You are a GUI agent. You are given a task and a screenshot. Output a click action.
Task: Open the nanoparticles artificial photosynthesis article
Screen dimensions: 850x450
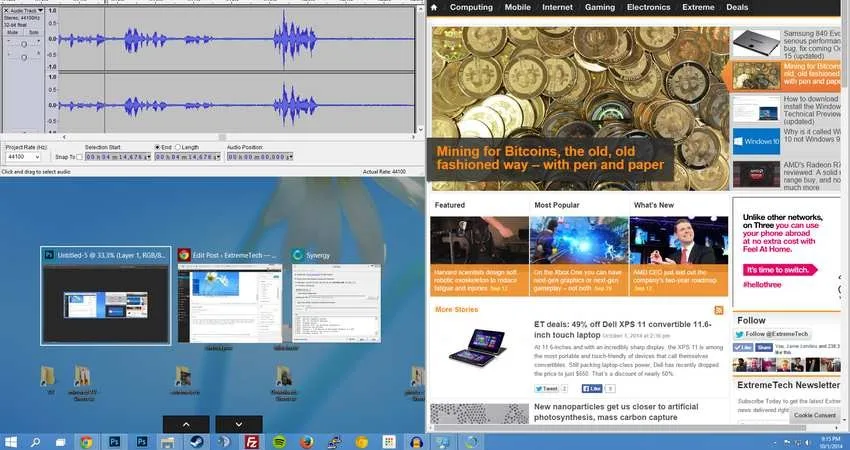point(616,412)
